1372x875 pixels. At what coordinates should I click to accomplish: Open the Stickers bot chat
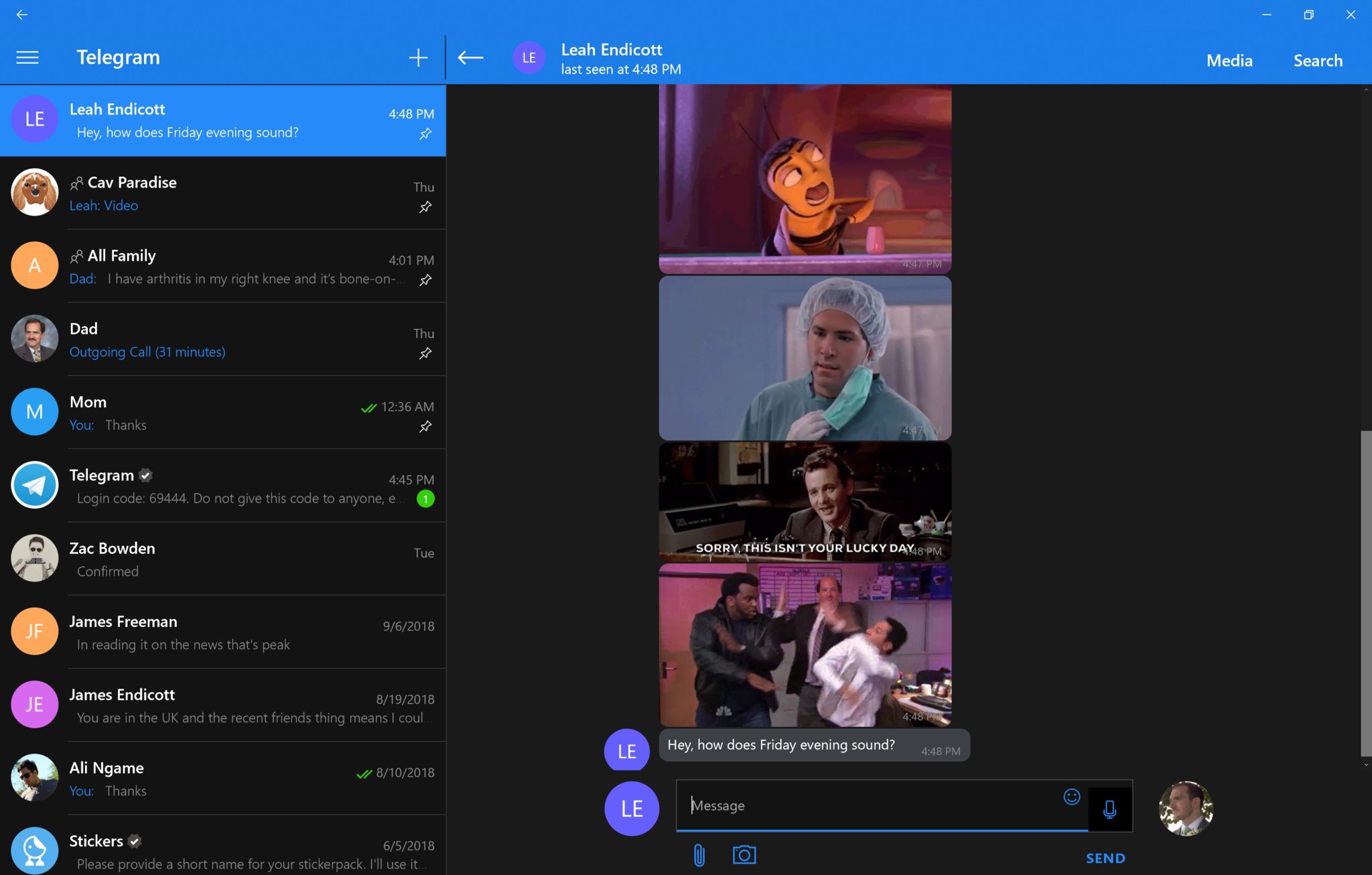[223, 846]
